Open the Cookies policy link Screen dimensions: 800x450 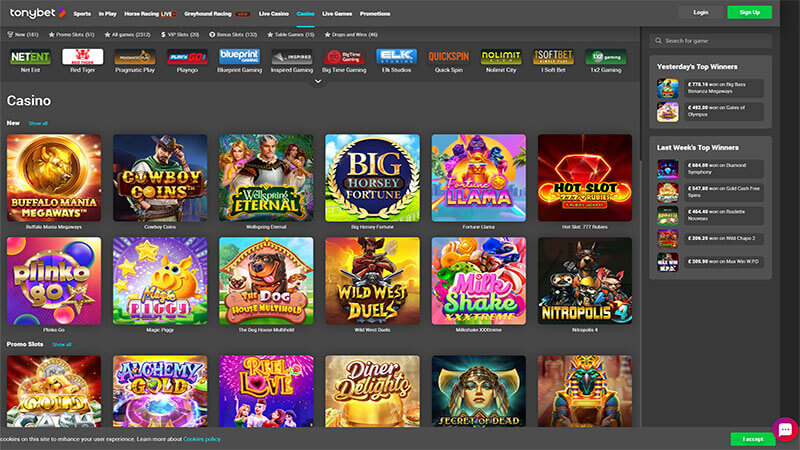point(202,439)
